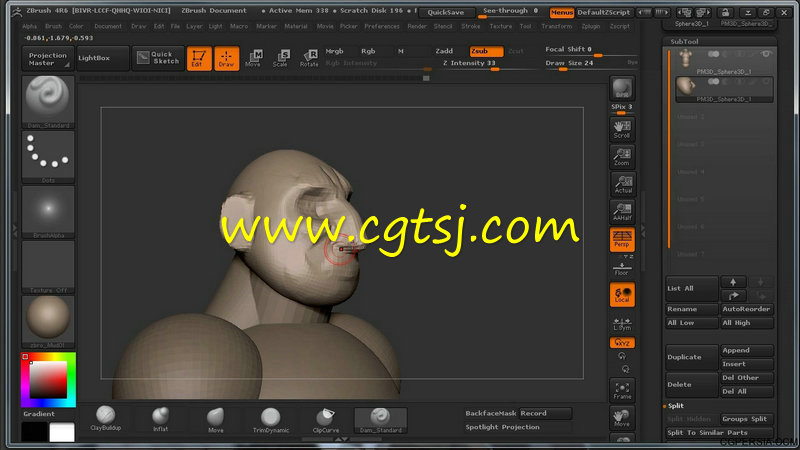Open the BrushAlpha picker
Screen dimensions: 800x450
[x=48, y=212]
